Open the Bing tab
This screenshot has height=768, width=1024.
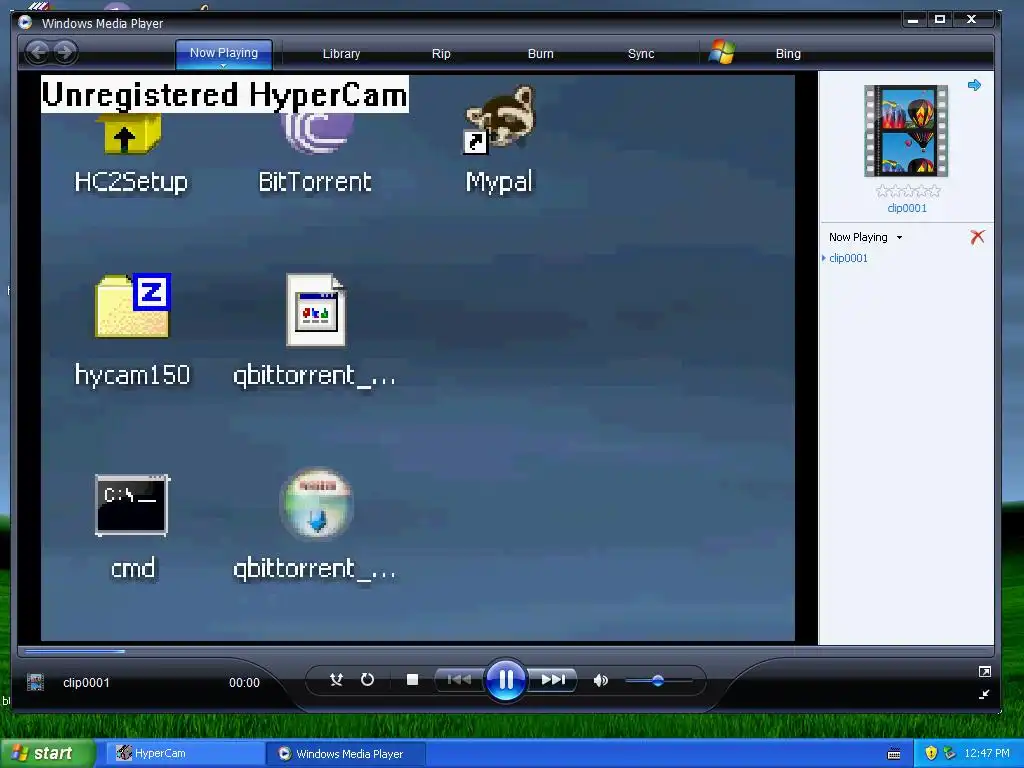[788, 54]
